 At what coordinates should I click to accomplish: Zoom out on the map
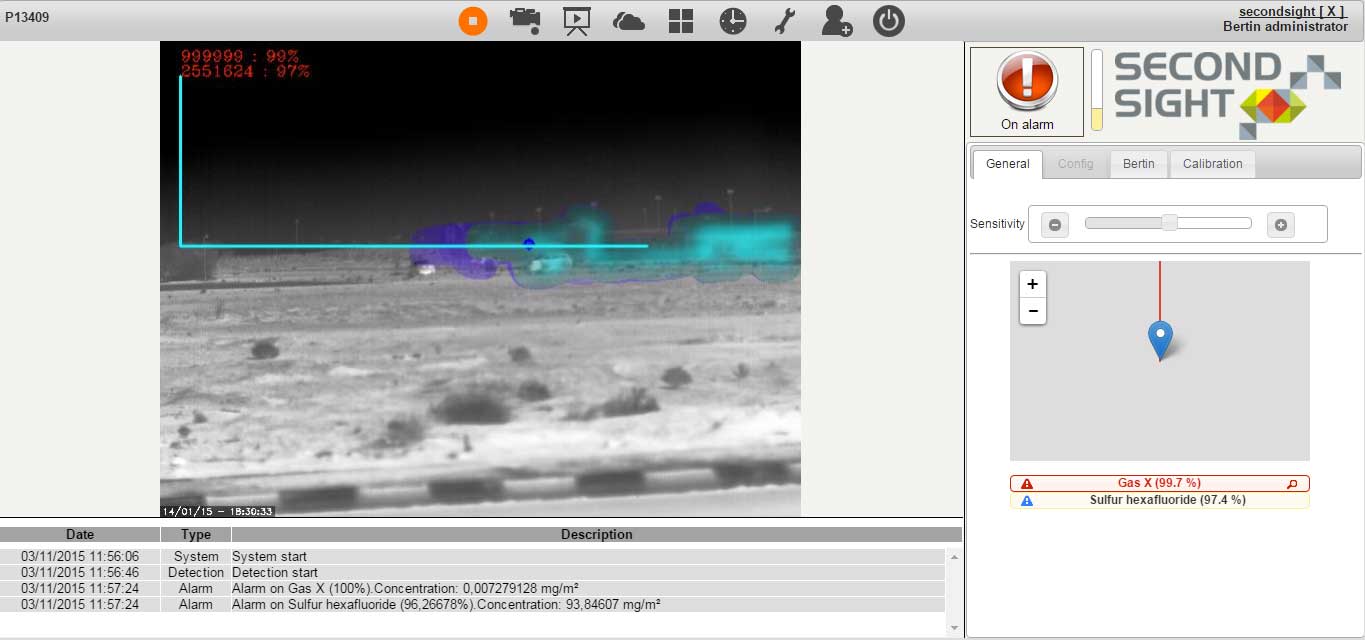tap(1033, 311)
